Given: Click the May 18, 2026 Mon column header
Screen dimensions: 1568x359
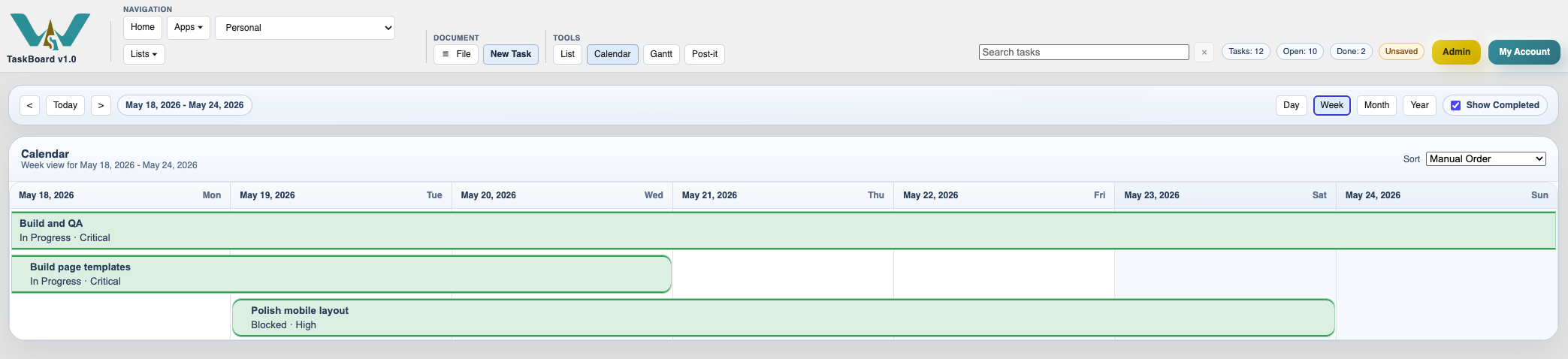Looking at the screenshot, I should click(120, 195).
